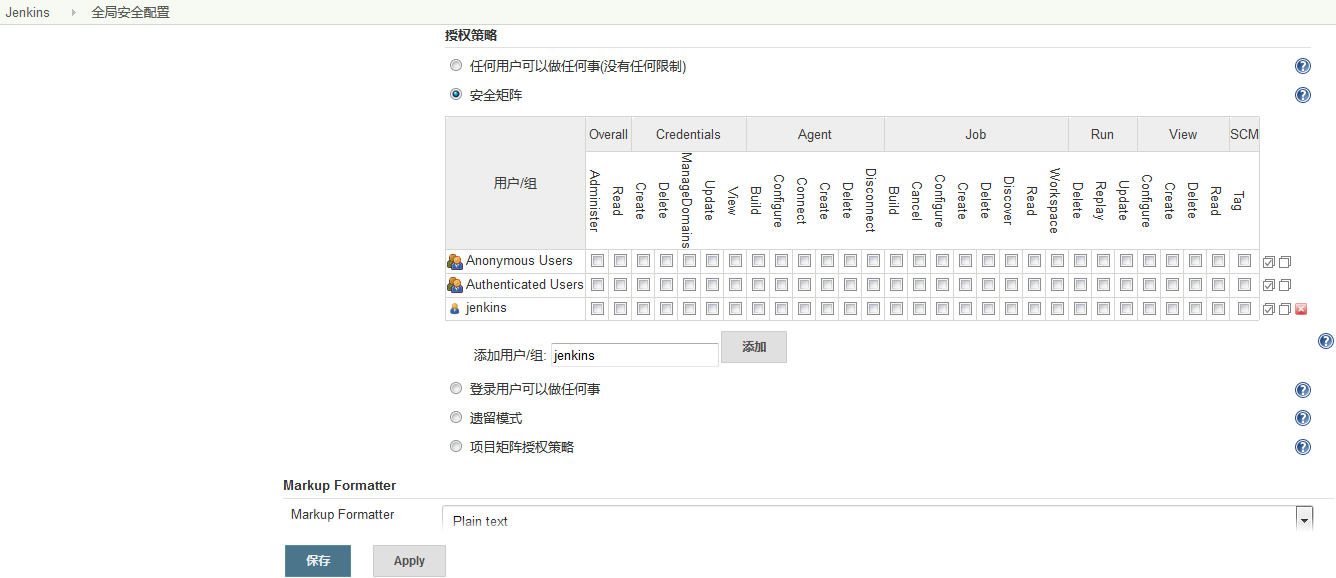Click the Overall column group header

point(608,135)
